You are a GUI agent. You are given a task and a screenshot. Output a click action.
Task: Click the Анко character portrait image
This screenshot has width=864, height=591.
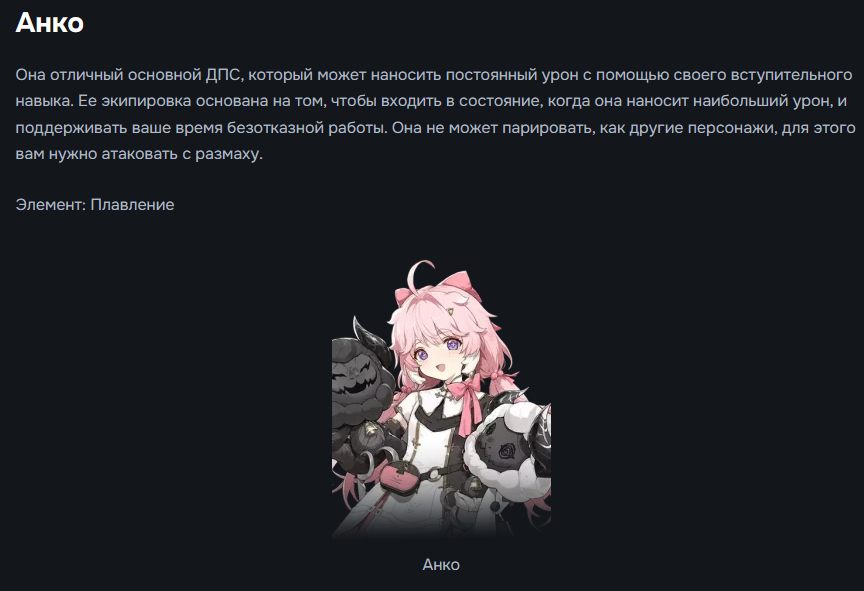441,400
